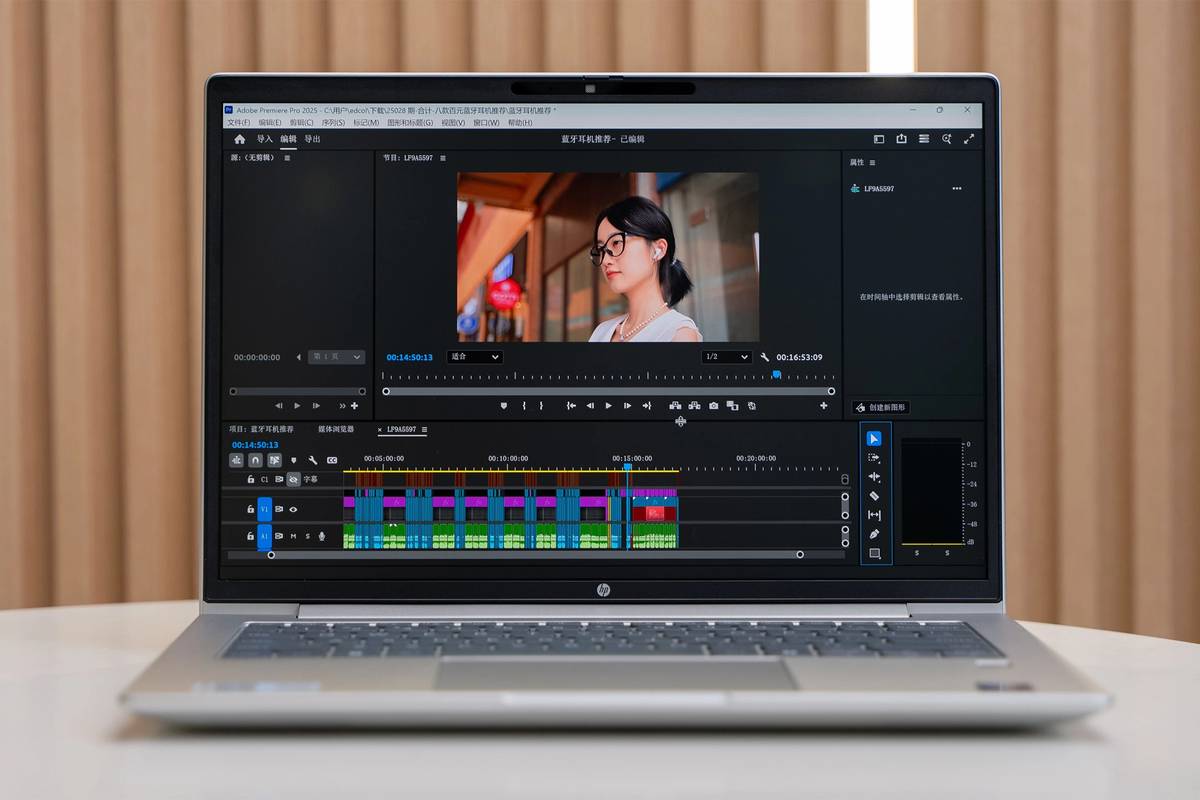
Task: Select the Selection arrow tool
Action: click(x=874, y=438)
